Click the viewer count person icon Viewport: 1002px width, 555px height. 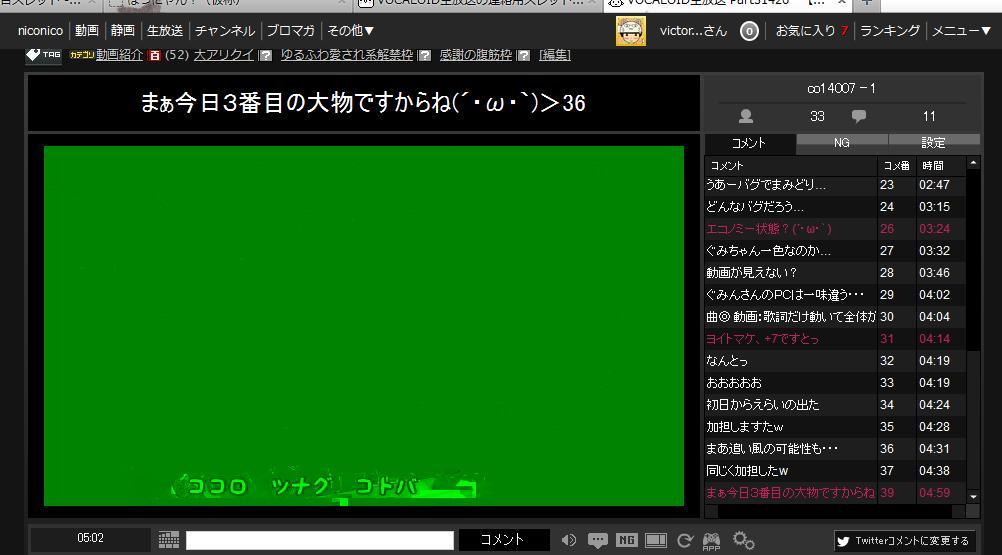pos(746,116)
